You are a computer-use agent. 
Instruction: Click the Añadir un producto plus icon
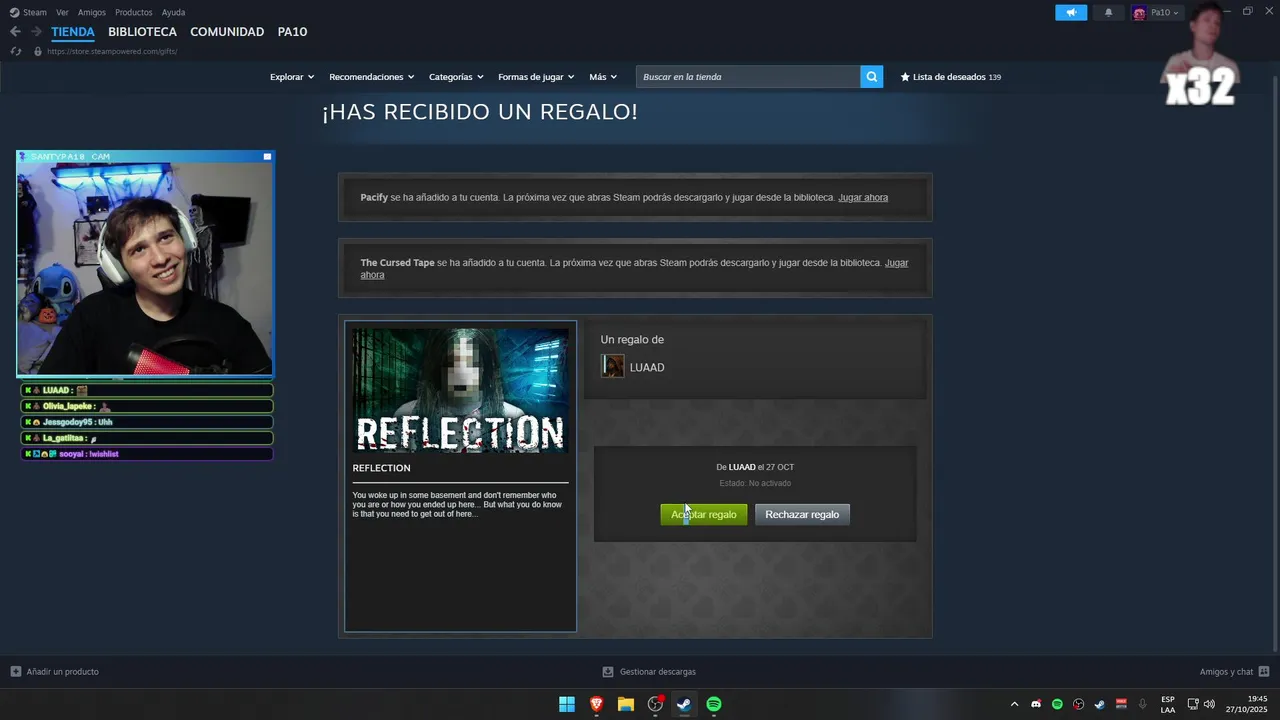(15, 672)
